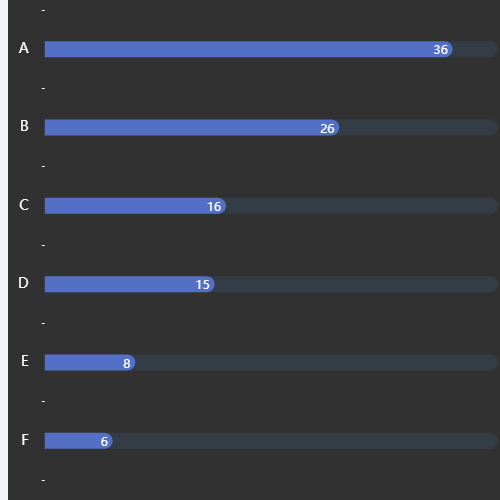Click the value label 26
Screen dimensions: 500x500
327,128
